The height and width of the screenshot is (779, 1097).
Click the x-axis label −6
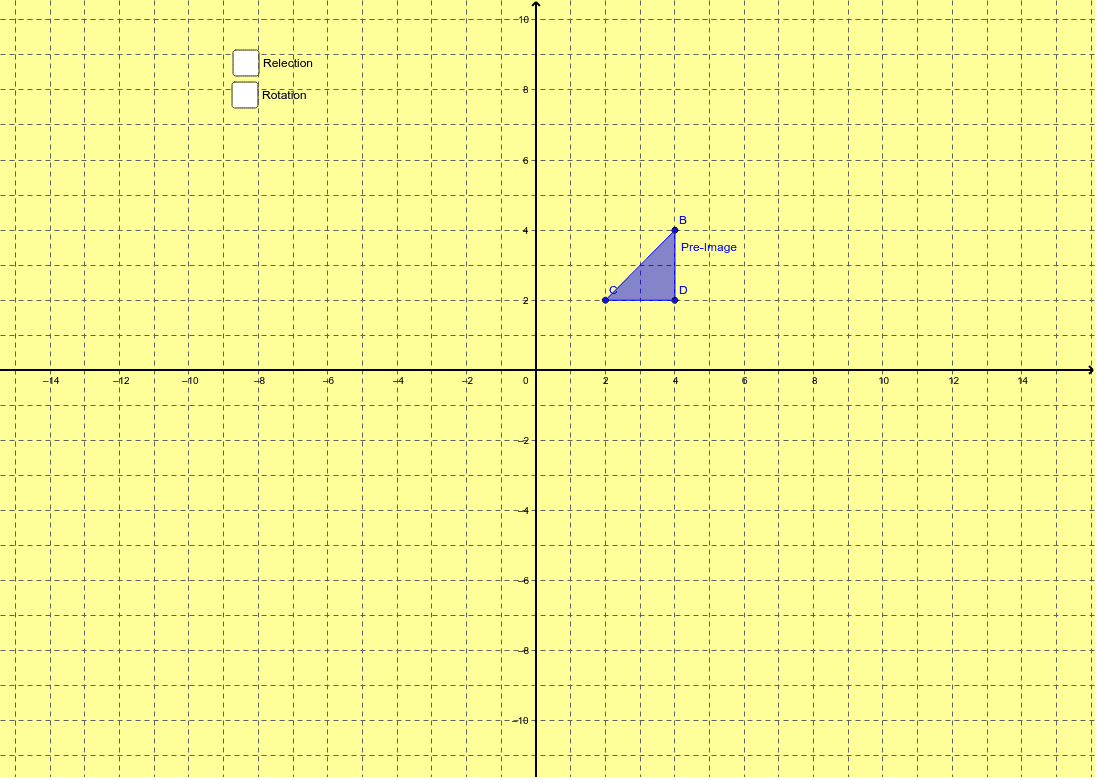click(328, 381)
